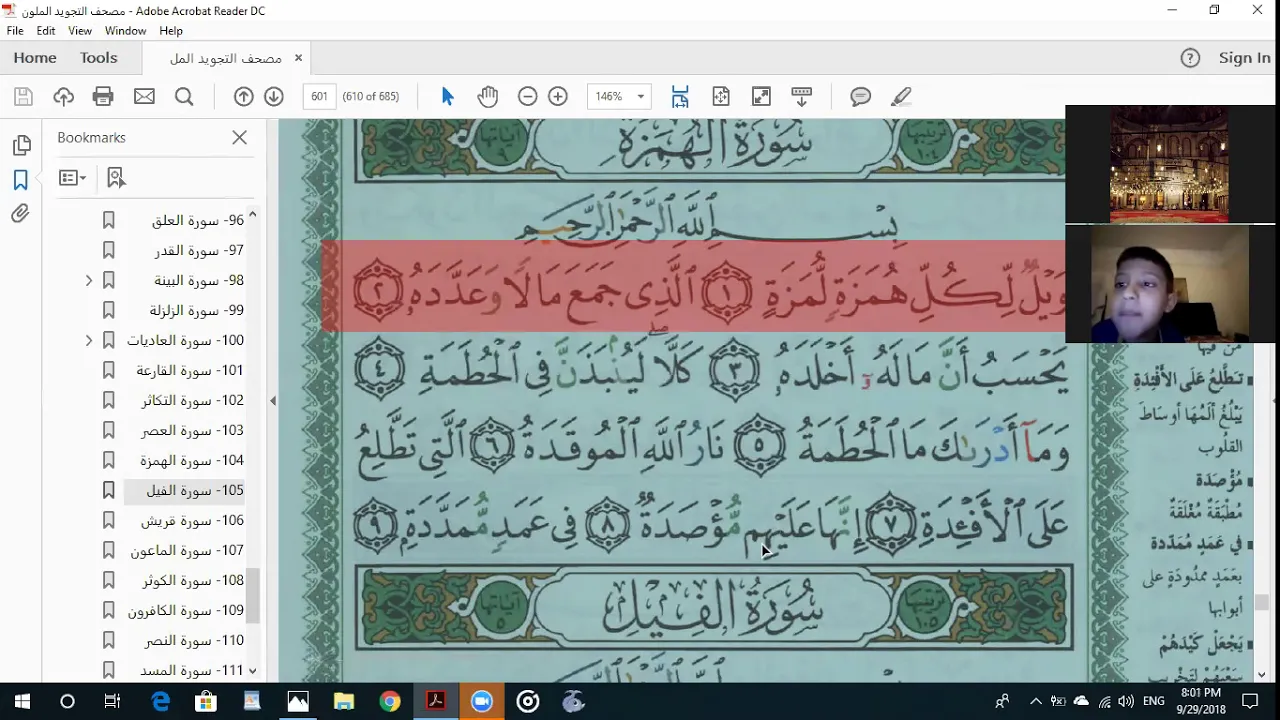Select the highlight pen tool
Viewport: 1280px width, 720px height.
pyautogui.click(x=901, y=96)
